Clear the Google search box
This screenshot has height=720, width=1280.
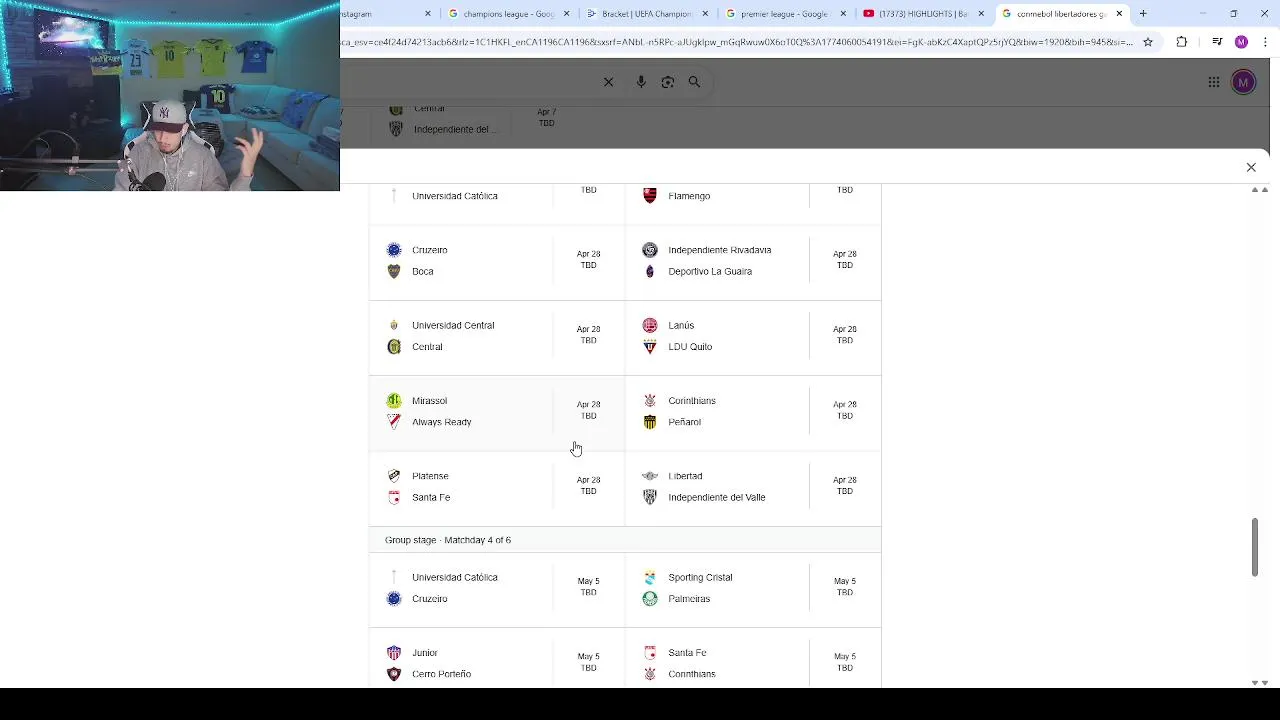(608, 82)
